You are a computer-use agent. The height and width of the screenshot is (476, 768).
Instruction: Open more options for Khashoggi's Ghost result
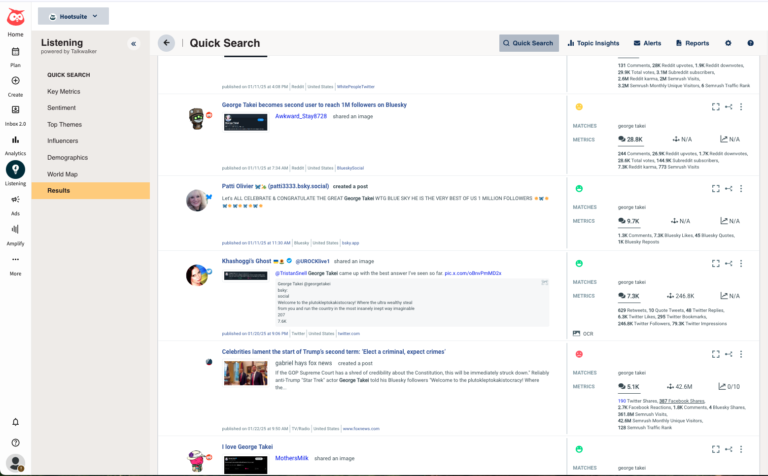point(741,263)
